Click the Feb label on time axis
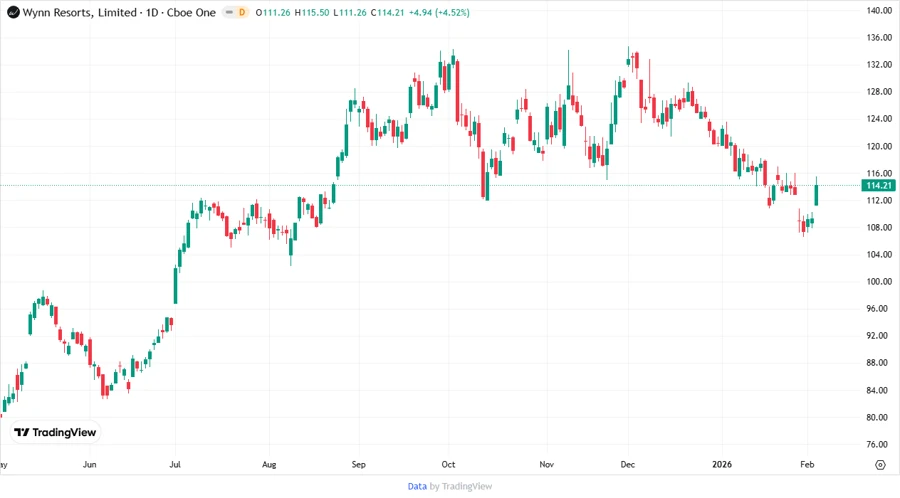The width and height of the screenshot is (900, 498). (x=808, y=465)
